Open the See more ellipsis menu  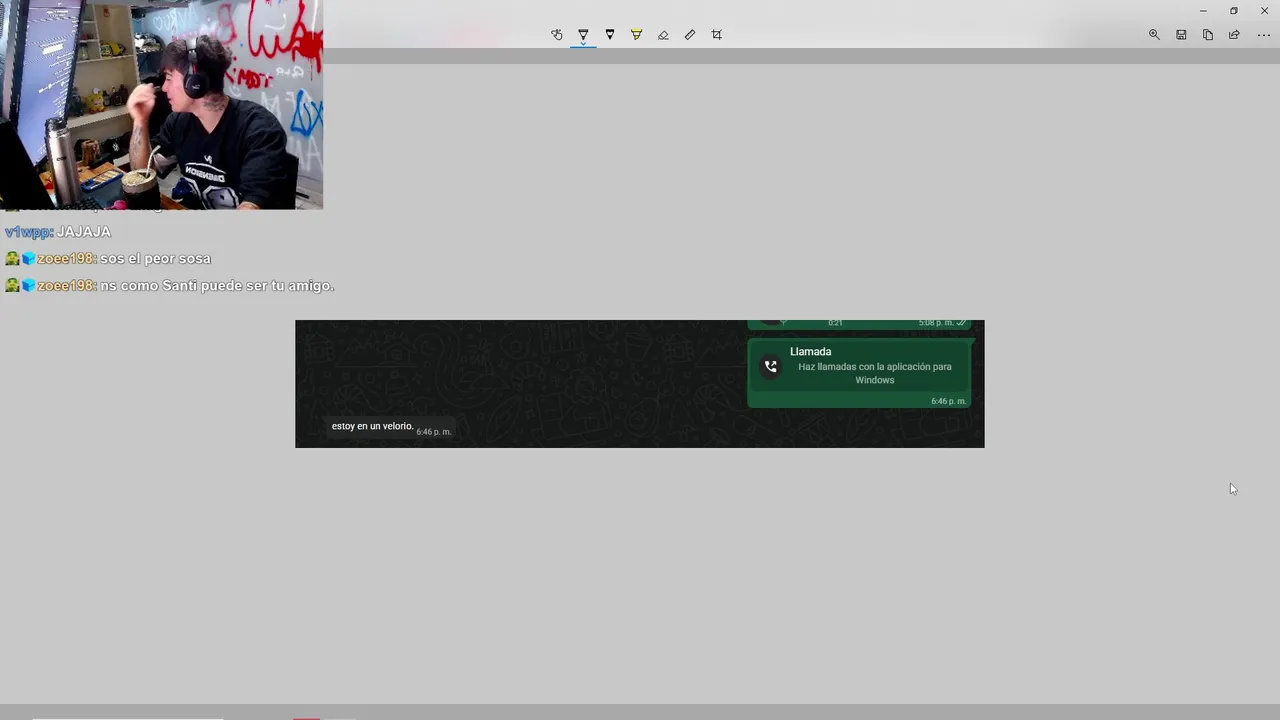point(1263,35)
